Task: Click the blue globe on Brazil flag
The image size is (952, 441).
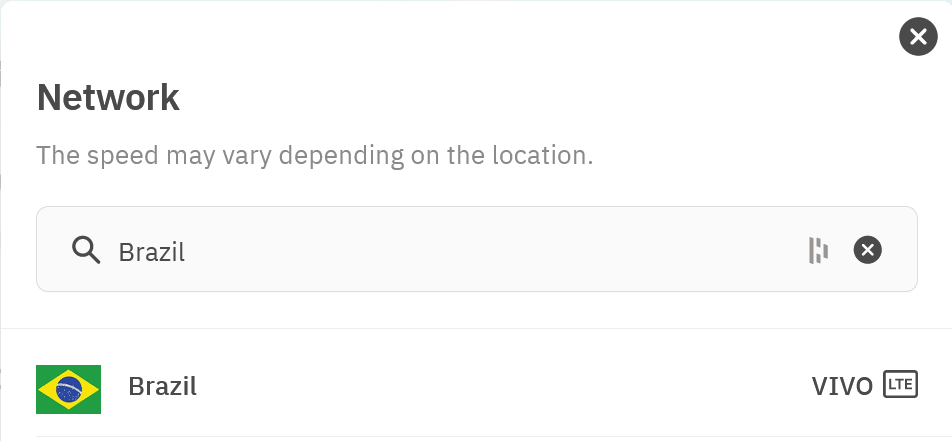Action: tap(68, 389)
